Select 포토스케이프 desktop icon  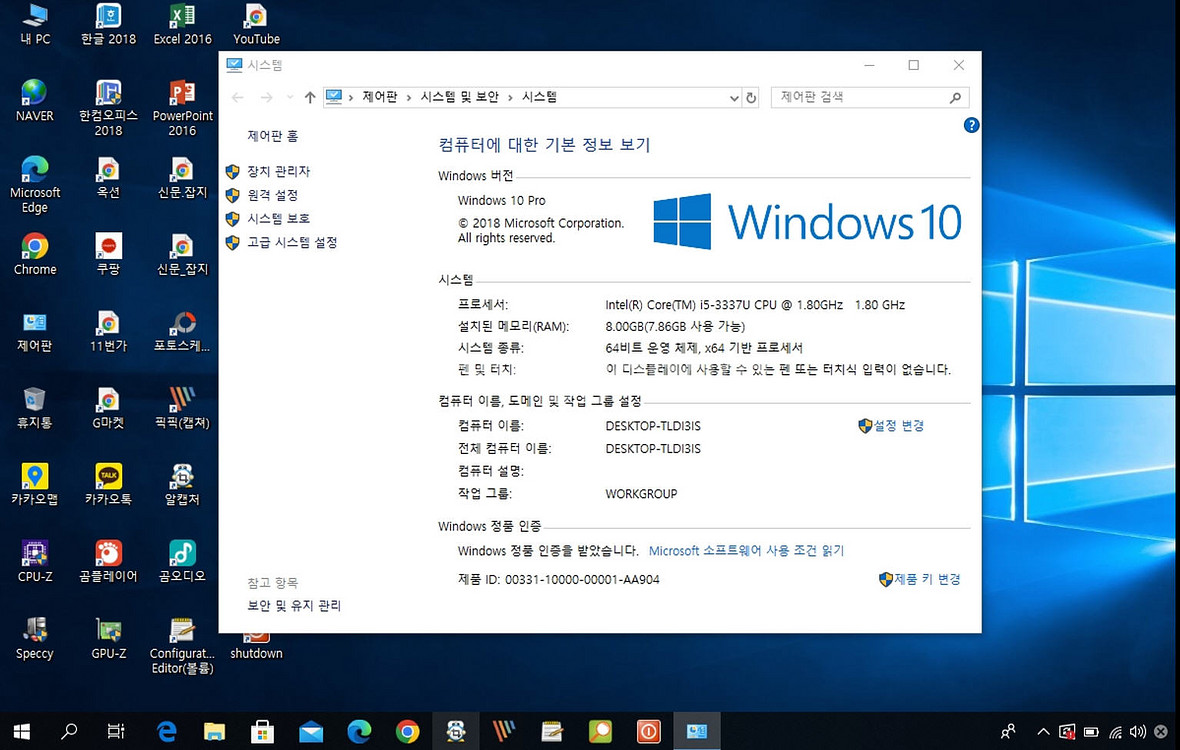pos(182,331)
